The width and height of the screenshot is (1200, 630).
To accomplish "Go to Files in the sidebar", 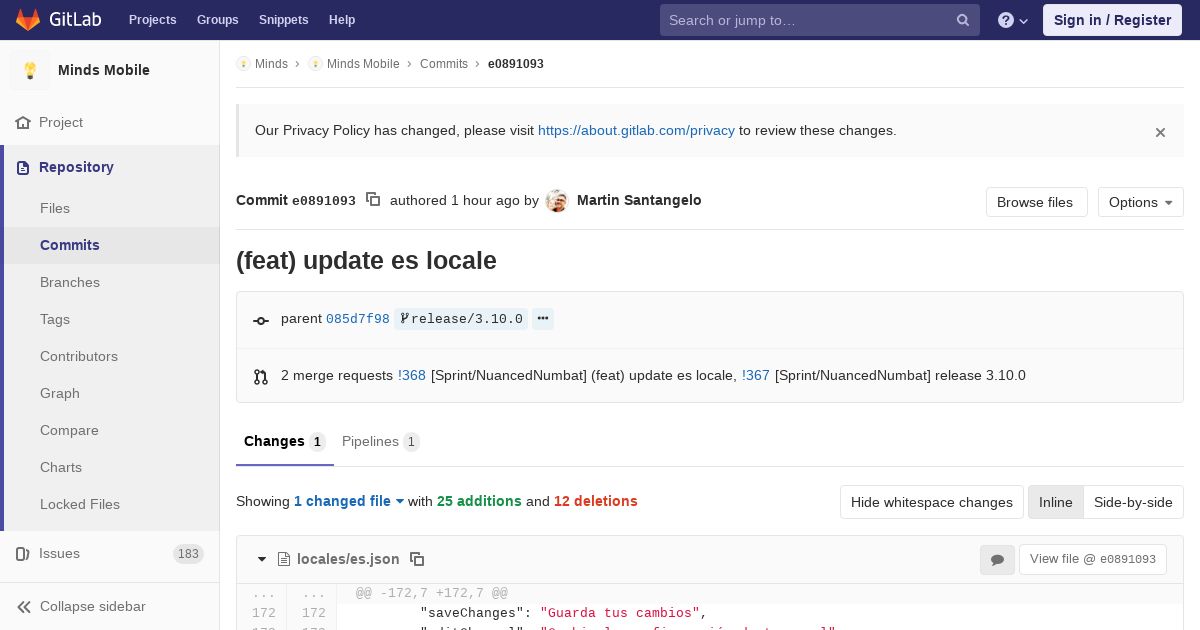I will (x=55, y=208).
